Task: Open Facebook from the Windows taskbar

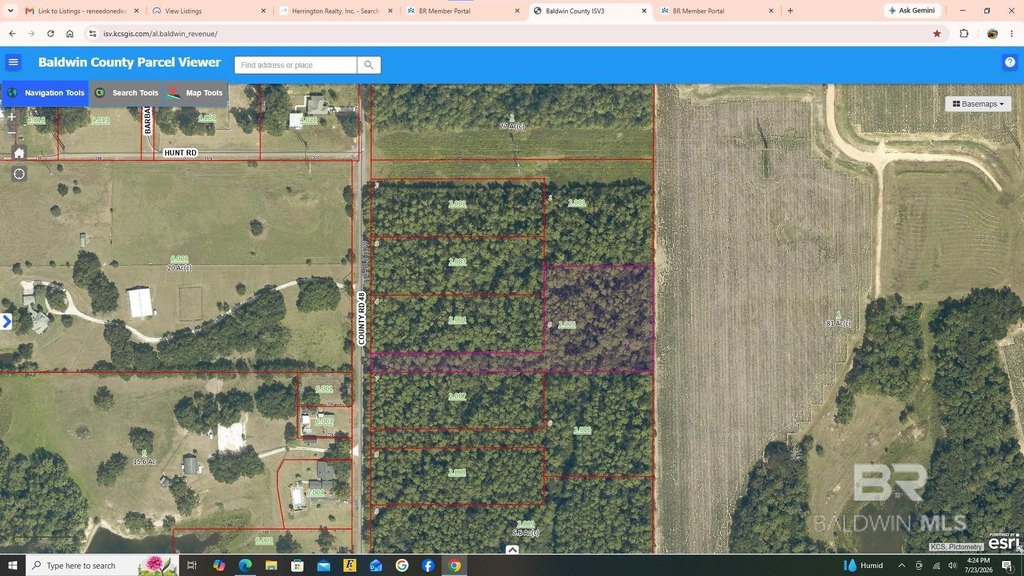Action: (x=428, y=565)
